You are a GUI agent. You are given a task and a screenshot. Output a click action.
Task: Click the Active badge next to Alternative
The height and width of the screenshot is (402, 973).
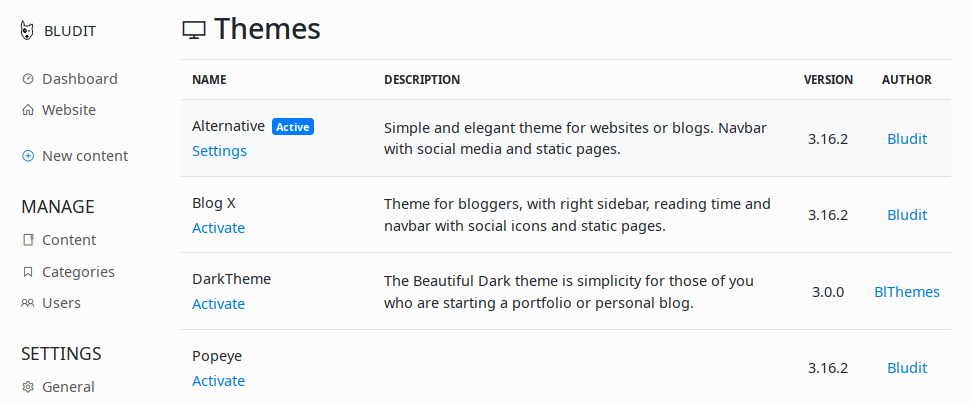click(293, 127)
